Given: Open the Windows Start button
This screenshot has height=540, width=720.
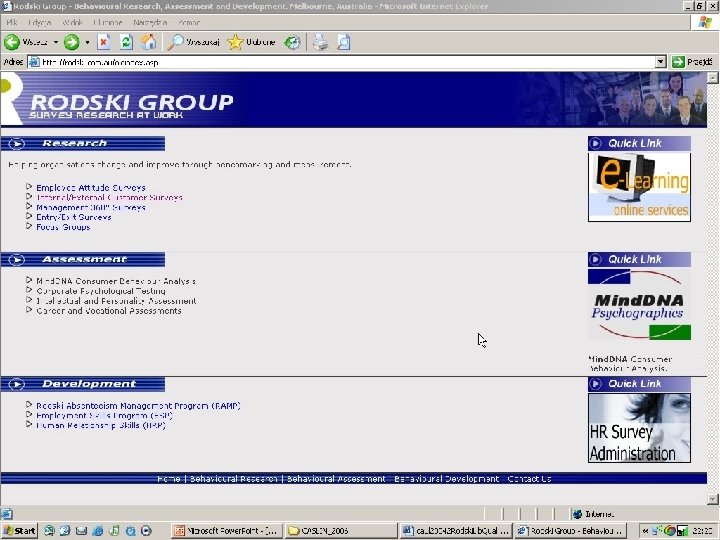Looking at the screenshot, I should pyautogui.click(x=19, y=531).
